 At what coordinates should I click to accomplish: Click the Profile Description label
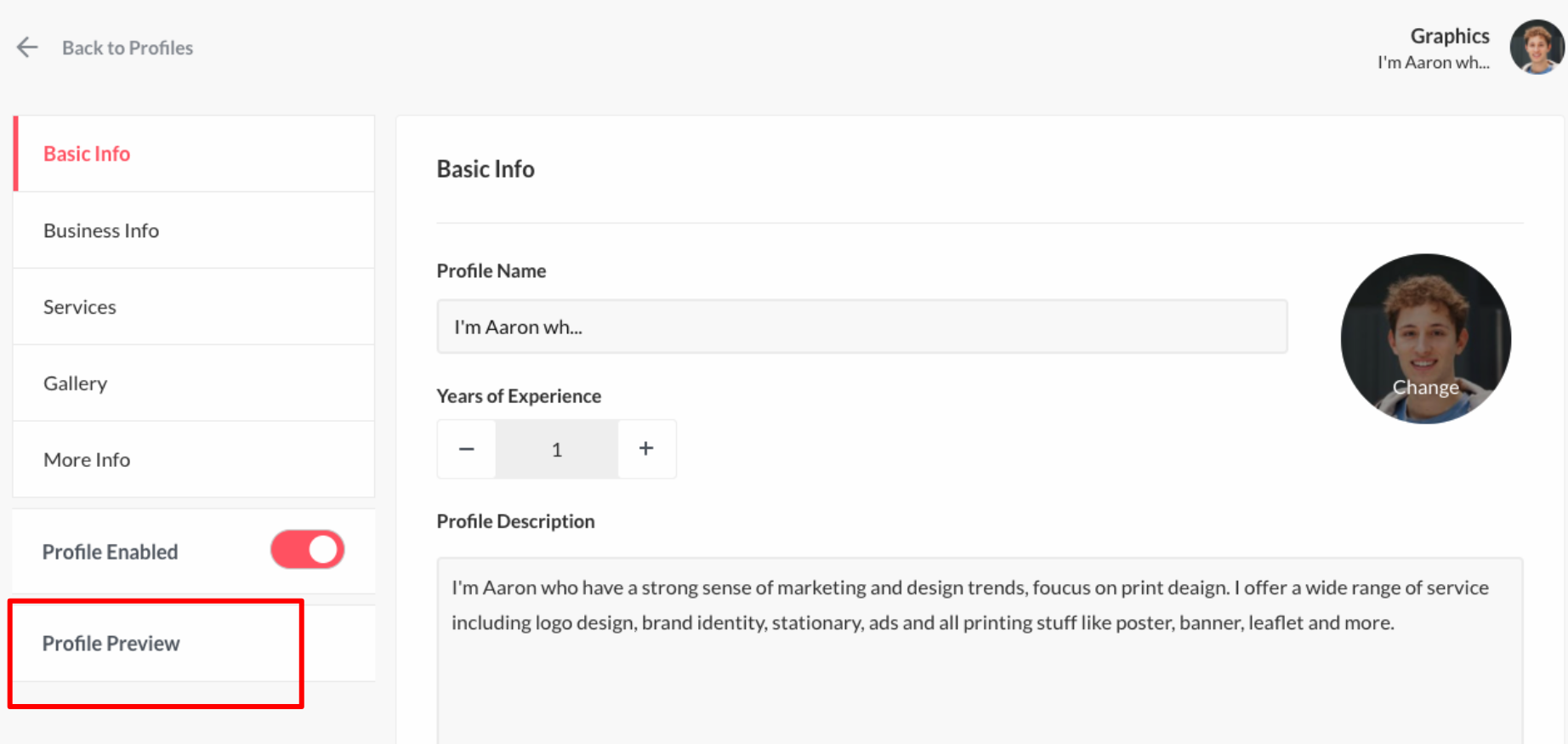tap(515, 521)
